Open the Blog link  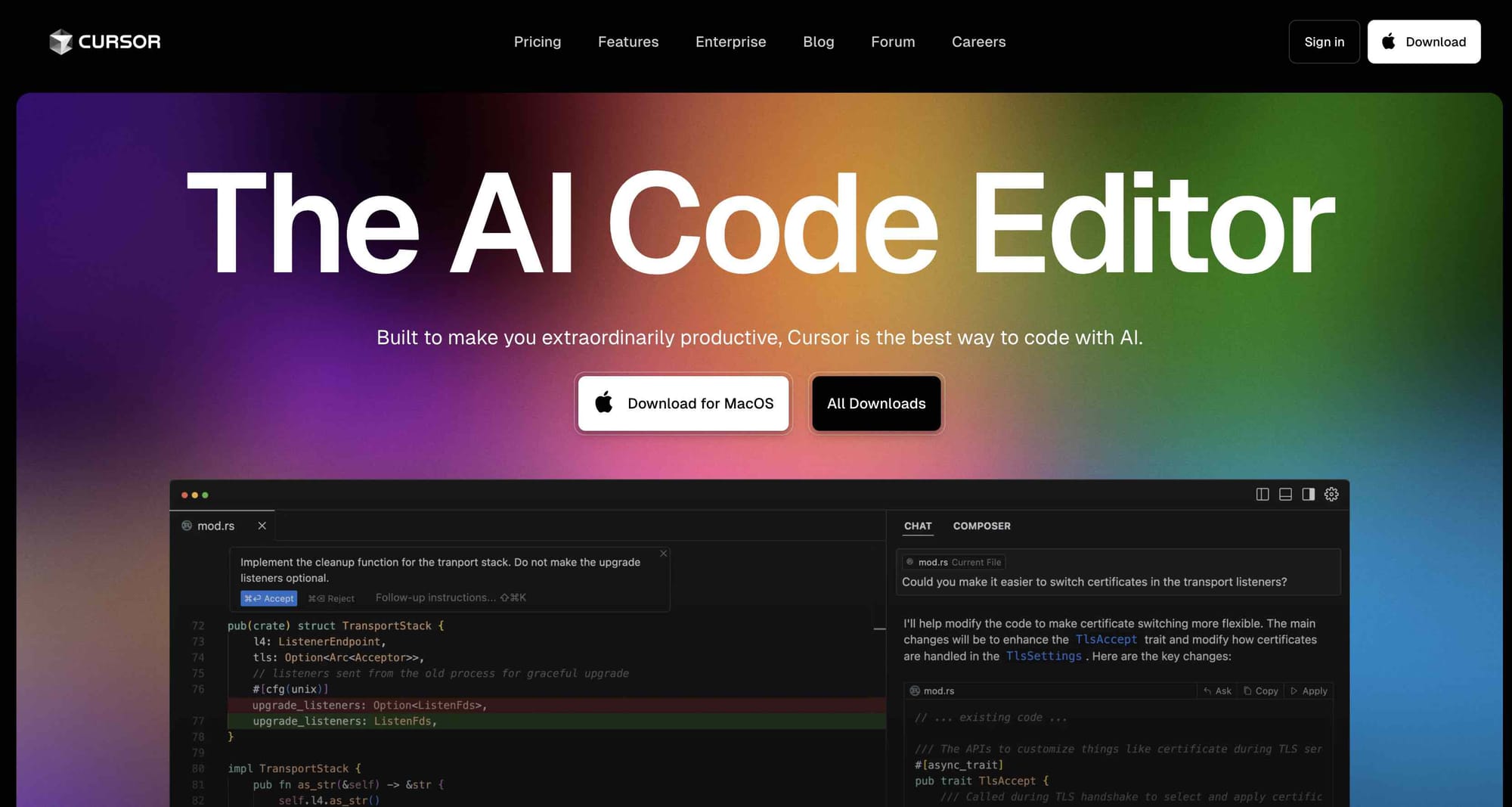(x=818, y=42)
